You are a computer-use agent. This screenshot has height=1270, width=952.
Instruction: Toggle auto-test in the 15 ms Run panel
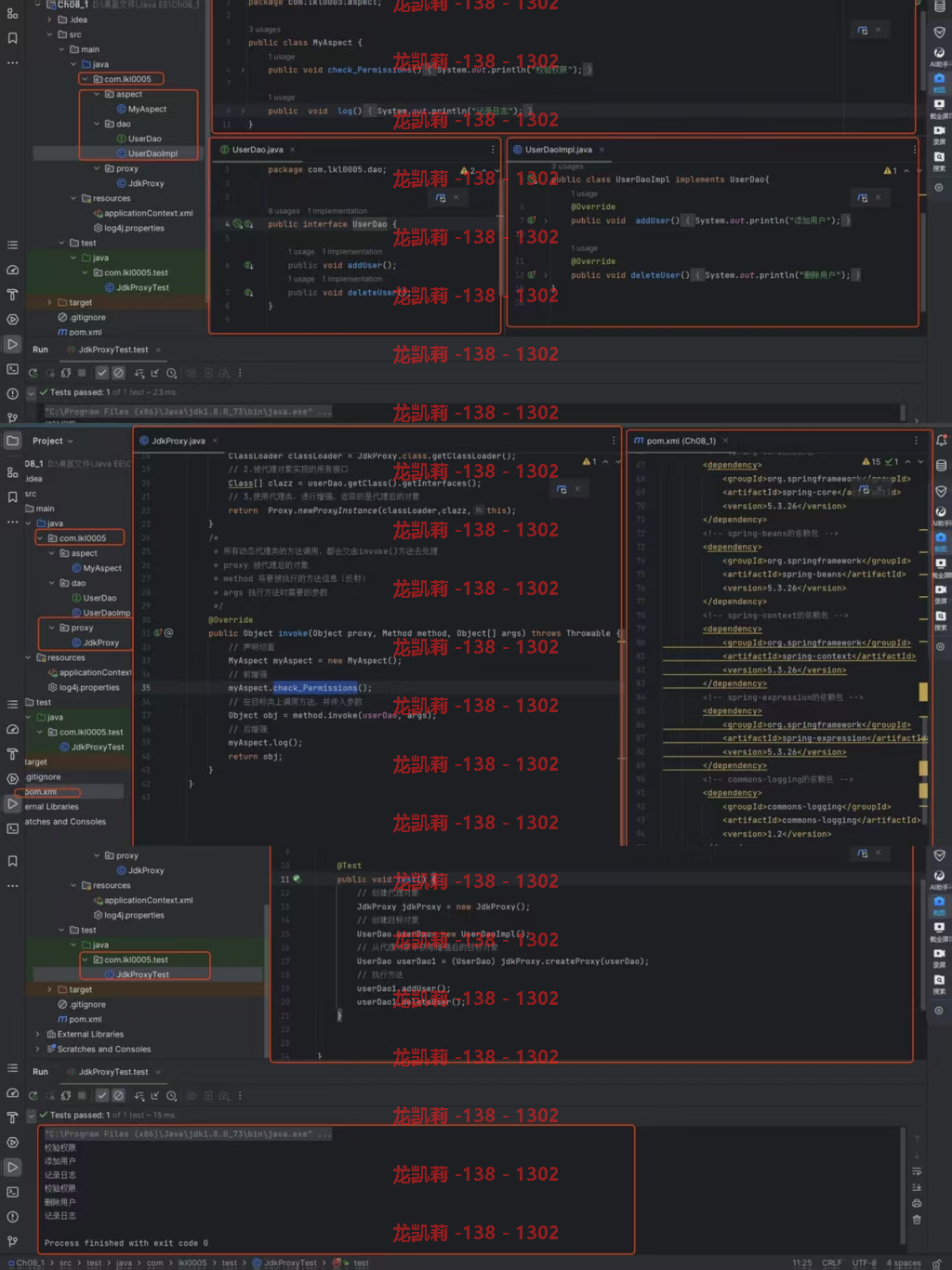(65, 1096)
